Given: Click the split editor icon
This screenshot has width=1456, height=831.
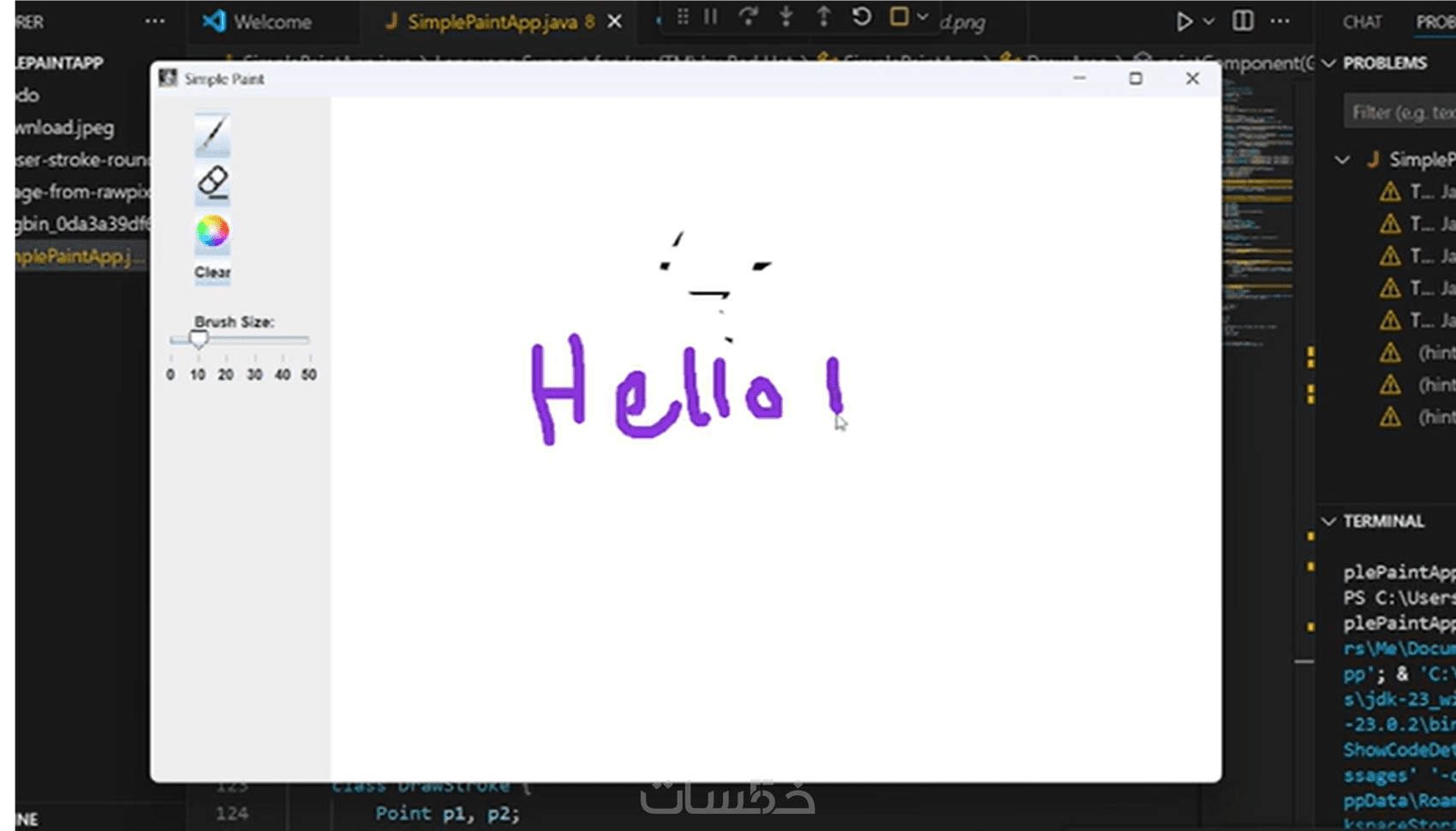Looking at the screenshot, I should [1243, 21].
